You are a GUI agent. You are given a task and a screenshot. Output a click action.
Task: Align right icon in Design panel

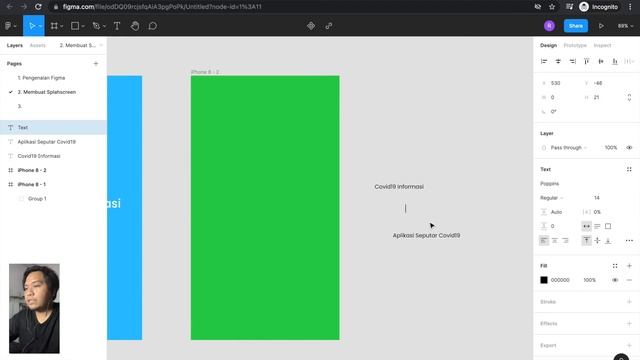(573, 61)
